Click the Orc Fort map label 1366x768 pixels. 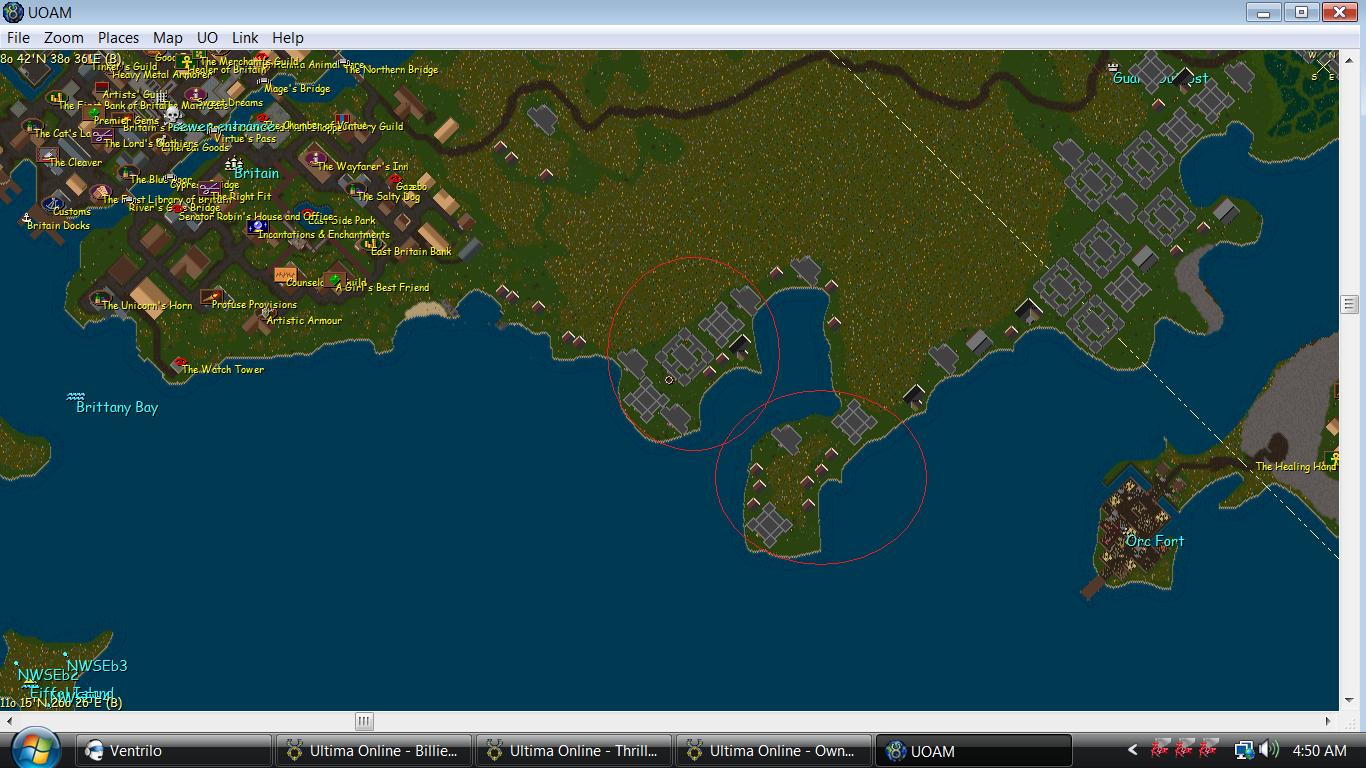coord(1155,541)
